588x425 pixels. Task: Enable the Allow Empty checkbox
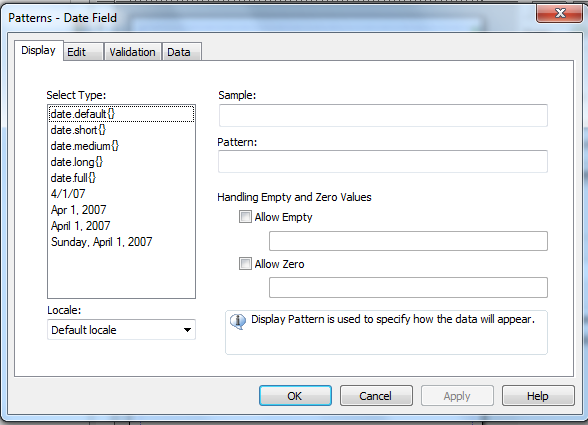[x=245, y=217]
